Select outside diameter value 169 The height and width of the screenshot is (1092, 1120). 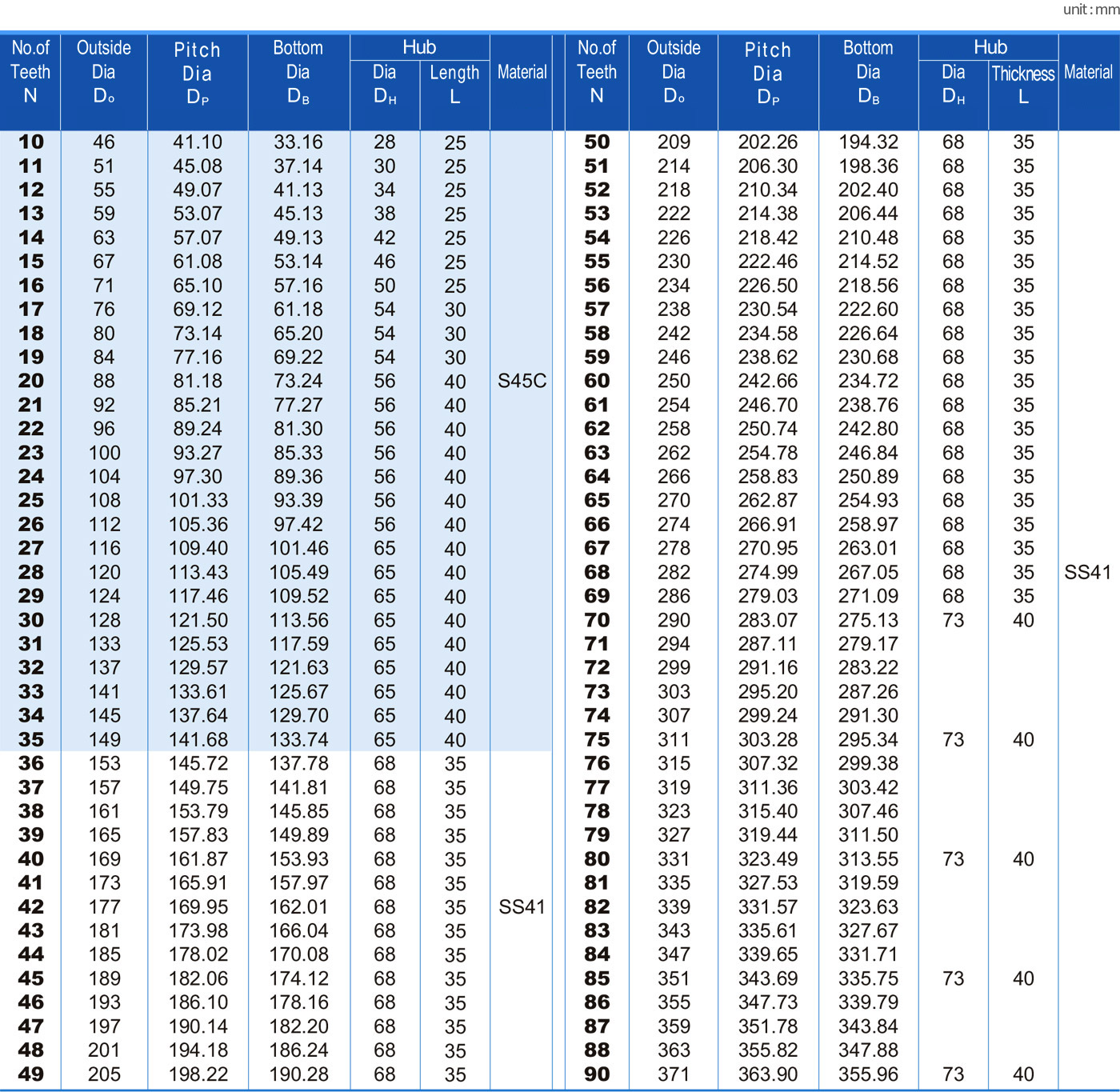click(x=104, y=858)
